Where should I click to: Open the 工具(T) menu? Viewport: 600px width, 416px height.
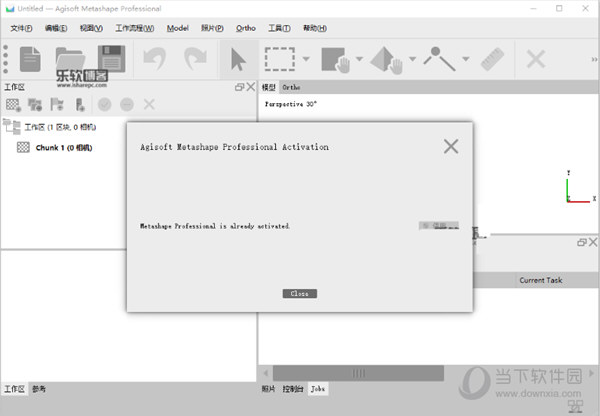[x=279, y=28]
